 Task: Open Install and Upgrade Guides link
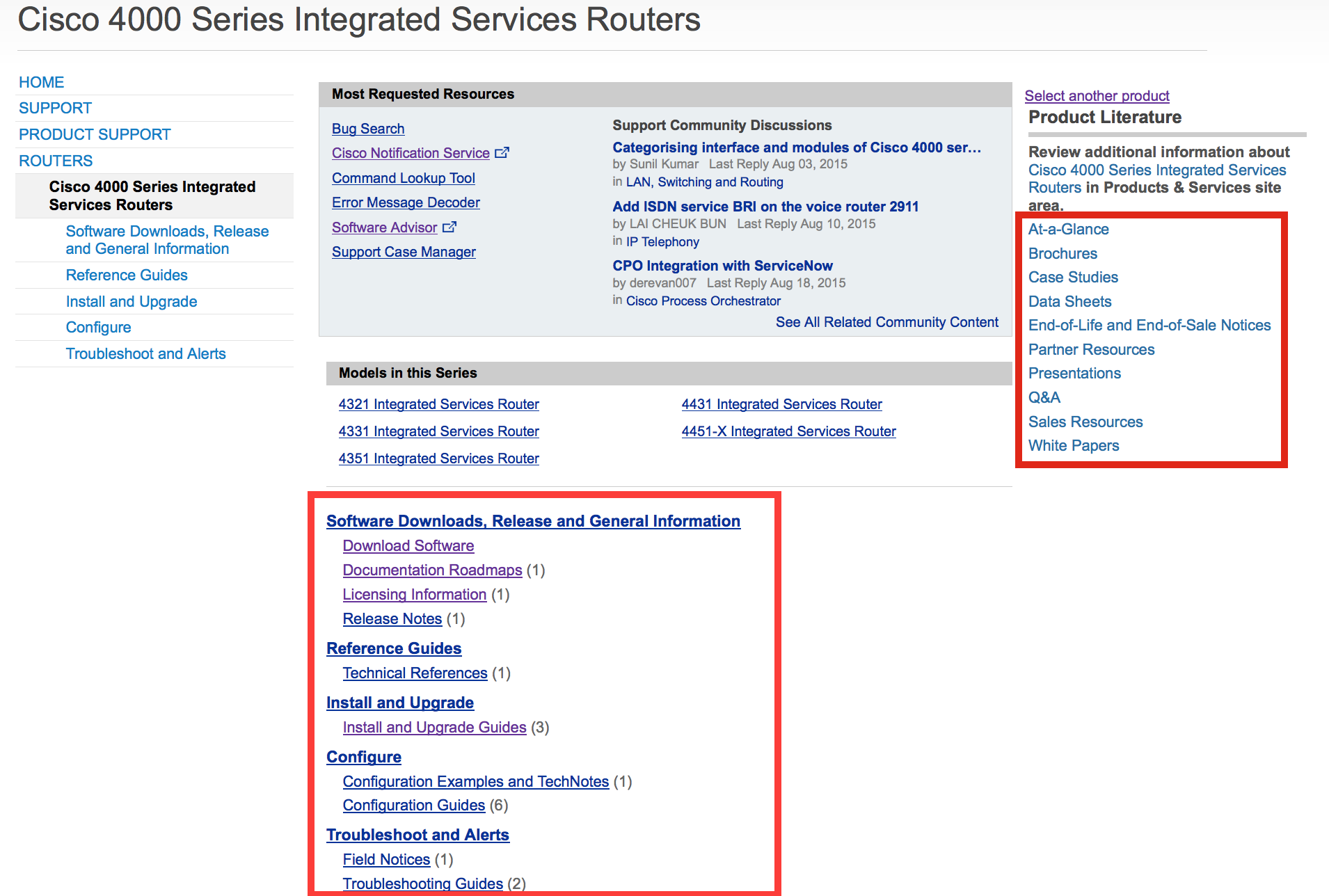click(x=434, y=728)
